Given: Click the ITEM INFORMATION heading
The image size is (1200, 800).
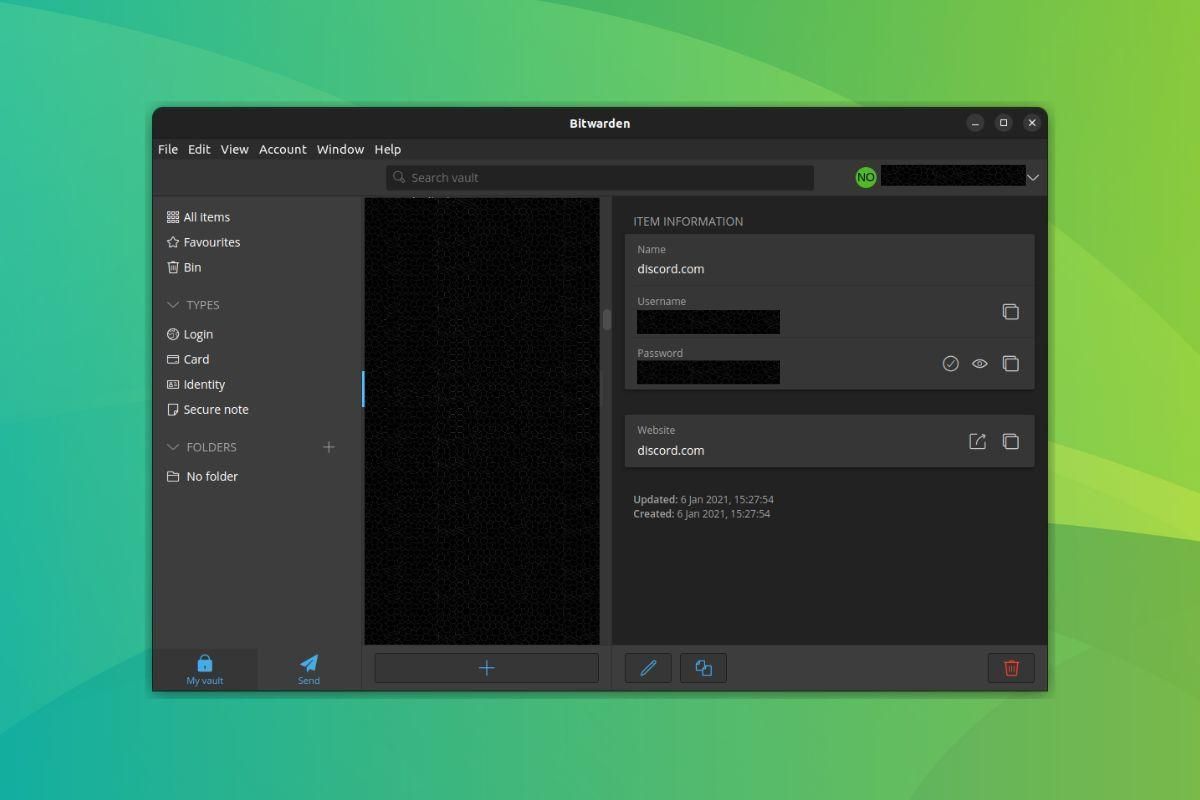Looking at the screenshot, I should [x=688, y=221].
